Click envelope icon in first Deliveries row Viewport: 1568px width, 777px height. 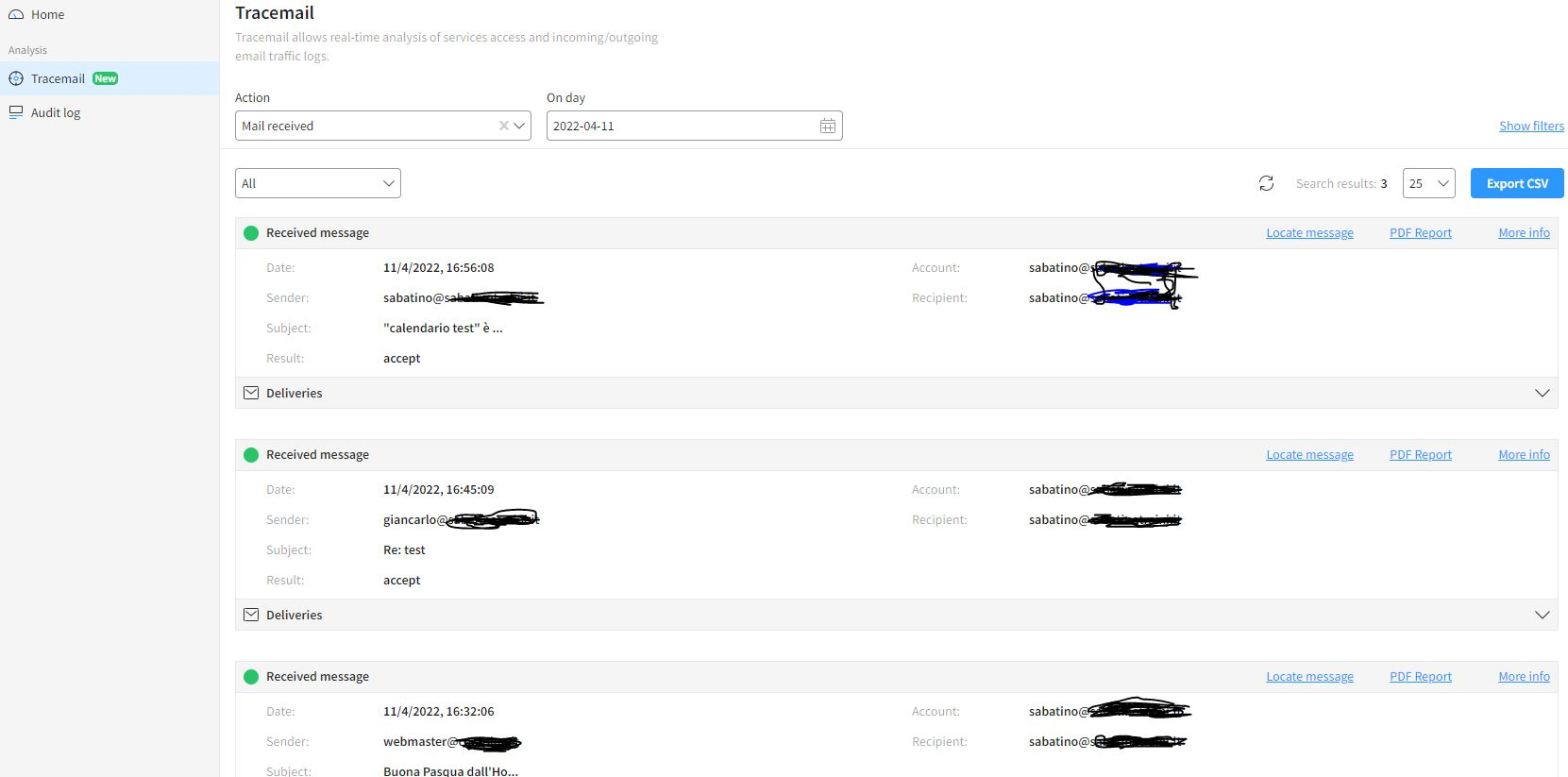tap(251, 393)
